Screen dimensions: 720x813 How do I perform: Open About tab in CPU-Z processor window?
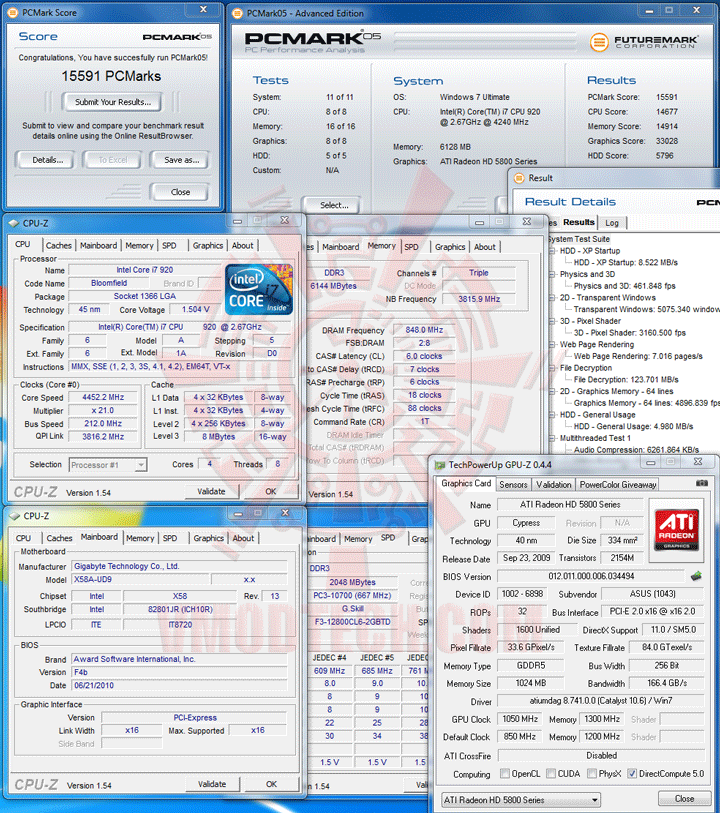pos(243,246)
